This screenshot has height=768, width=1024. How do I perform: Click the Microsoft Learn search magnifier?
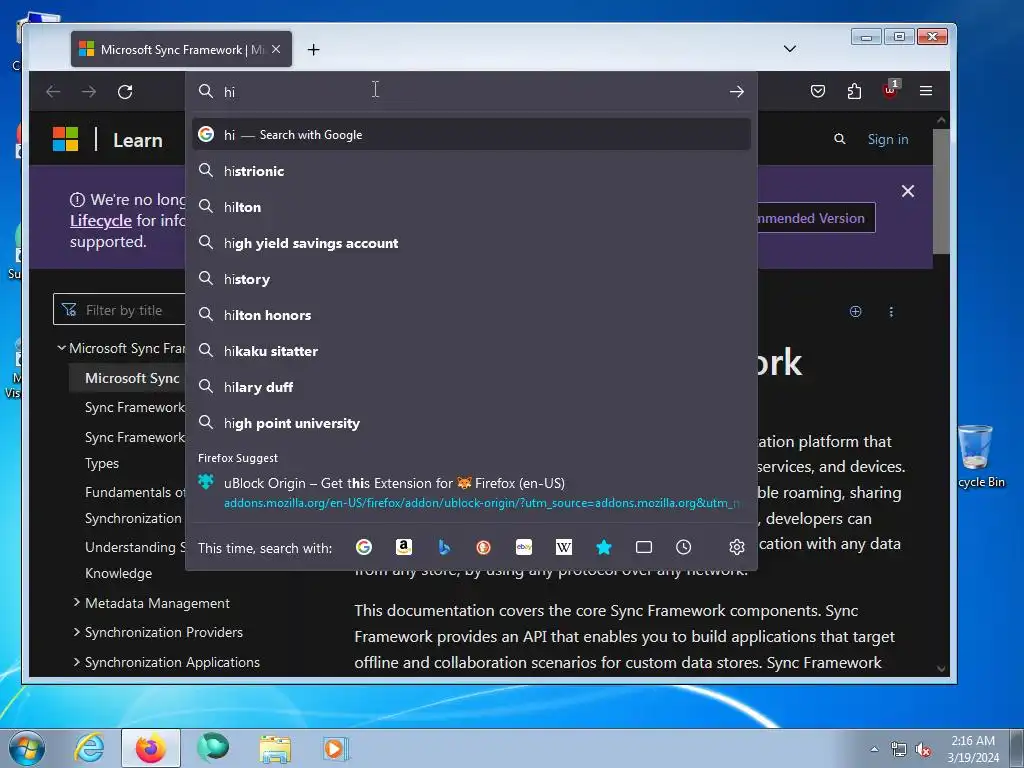coord(840,139)
